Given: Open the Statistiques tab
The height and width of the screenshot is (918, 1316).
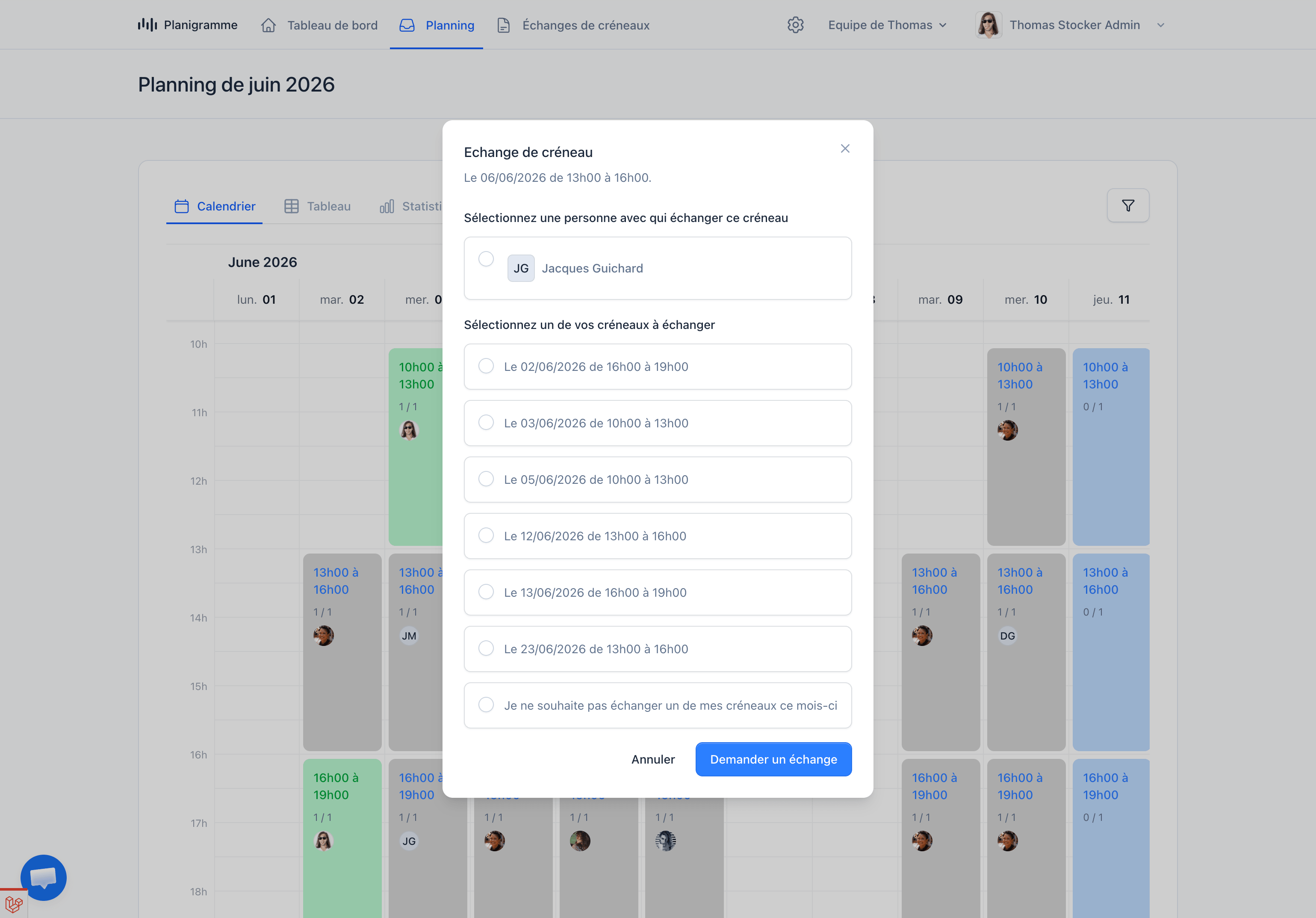Looking at the screenshot, I should 410,207.
